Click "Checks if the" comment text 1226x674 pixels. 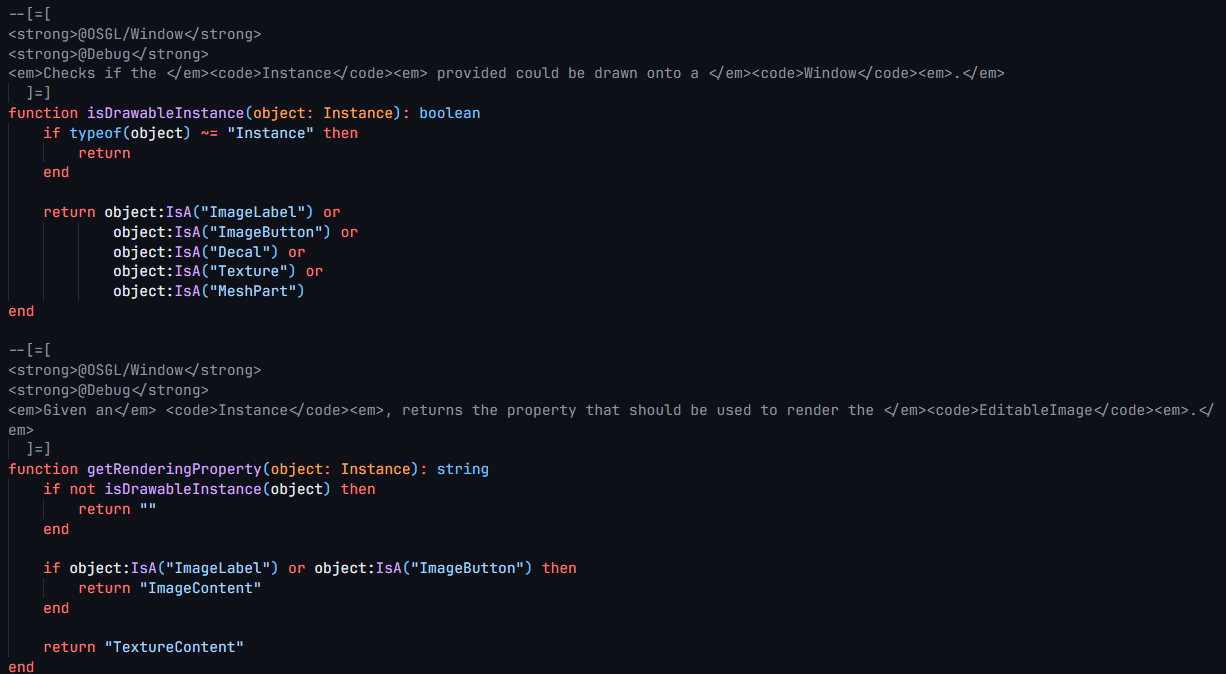[x=100, y=73]
